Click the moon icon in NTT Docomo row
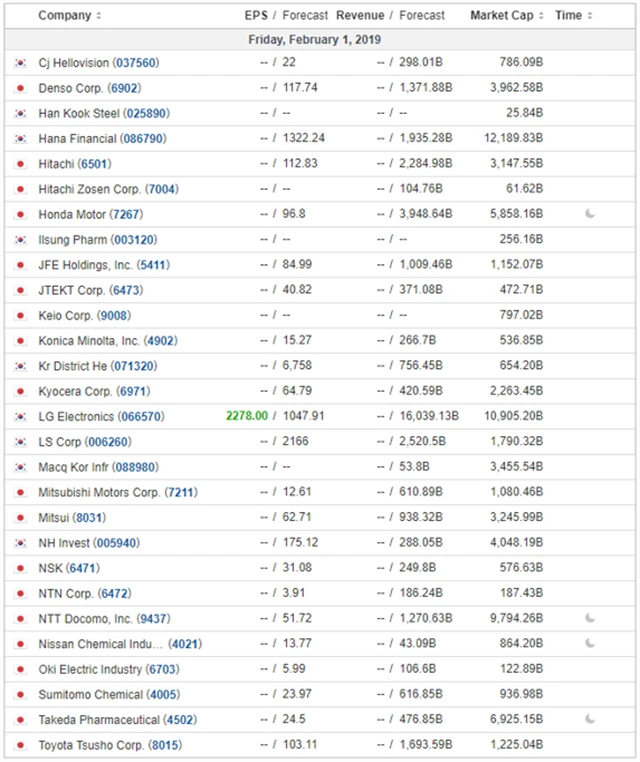This screenshot has width=640, height=762. pyautogui.click(x=590, y=618)
